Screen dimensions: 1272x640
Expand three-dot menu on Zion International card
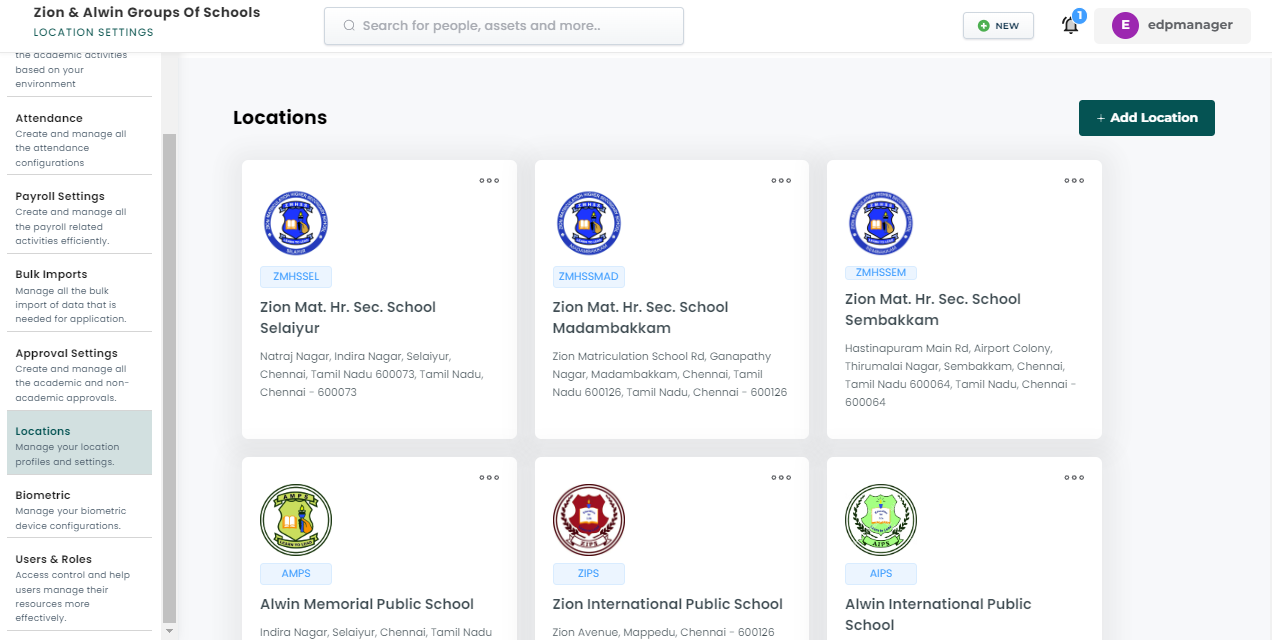tap(781, 478)
